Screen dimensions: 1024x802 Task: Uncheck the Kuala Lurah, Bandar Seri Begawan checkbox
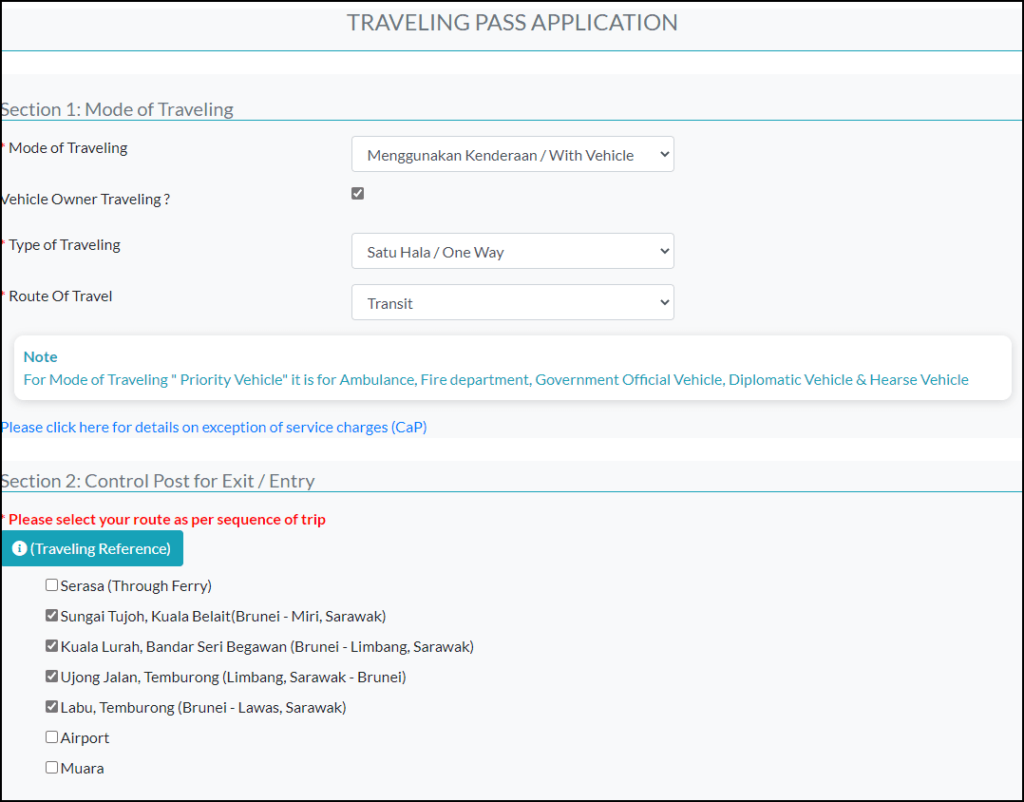[x=51, y=645]
